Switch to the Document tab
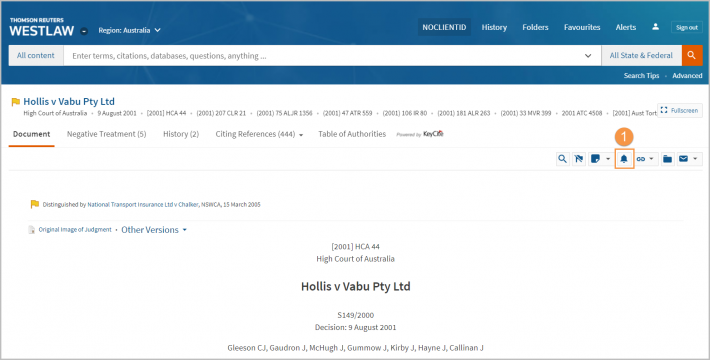Image resolution: width=710 pixels, height=360 pixels. [x=32, y=134]
